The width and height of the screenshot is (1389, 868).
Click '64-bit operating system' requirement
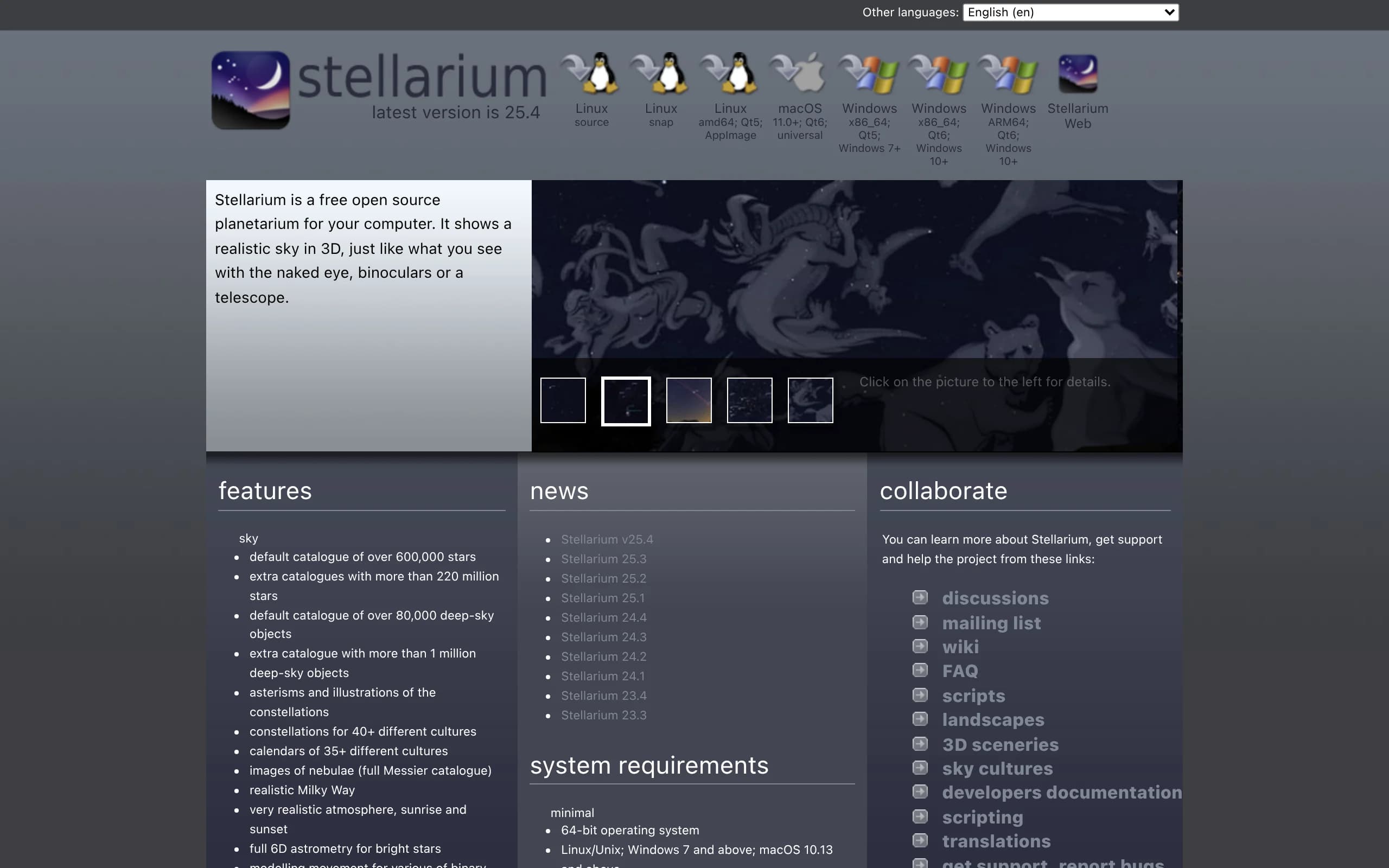point(629,831)
